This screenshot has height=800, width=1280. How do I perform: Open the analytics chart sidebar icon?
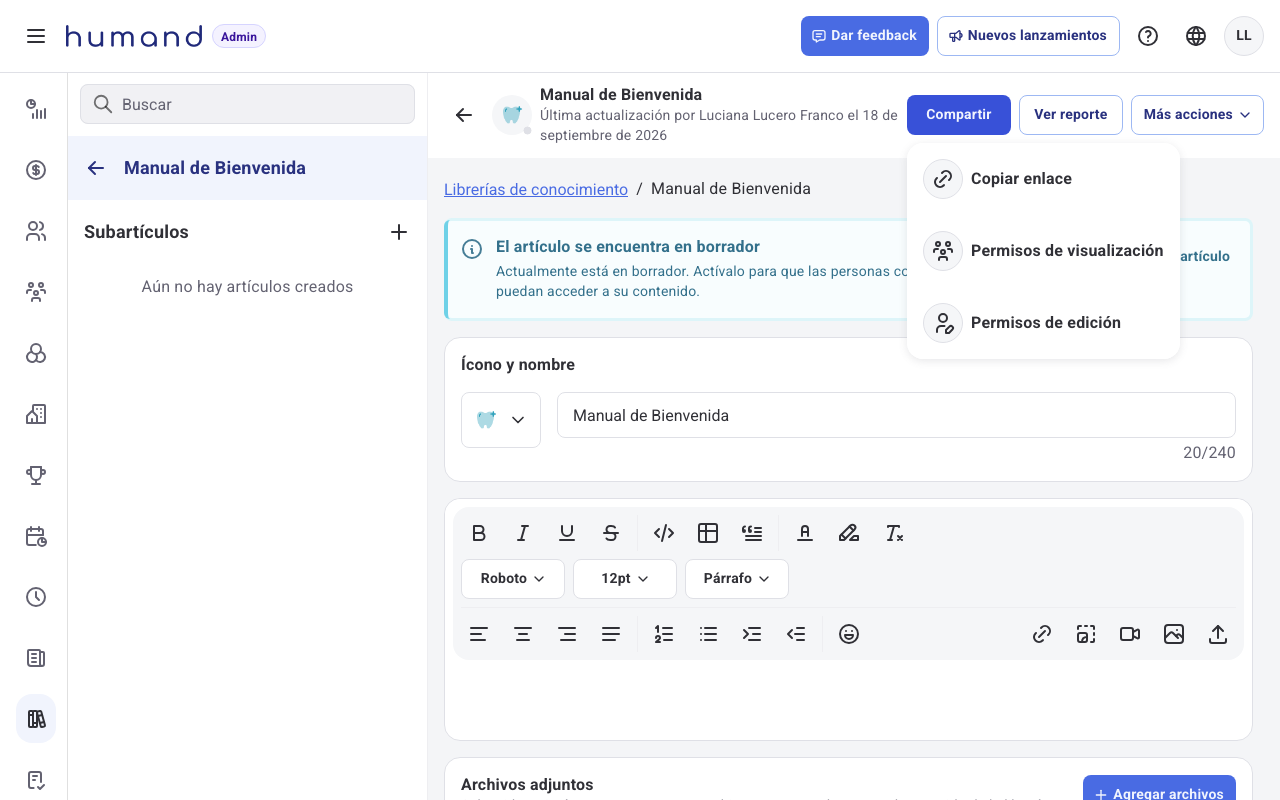tap(36, 109)
